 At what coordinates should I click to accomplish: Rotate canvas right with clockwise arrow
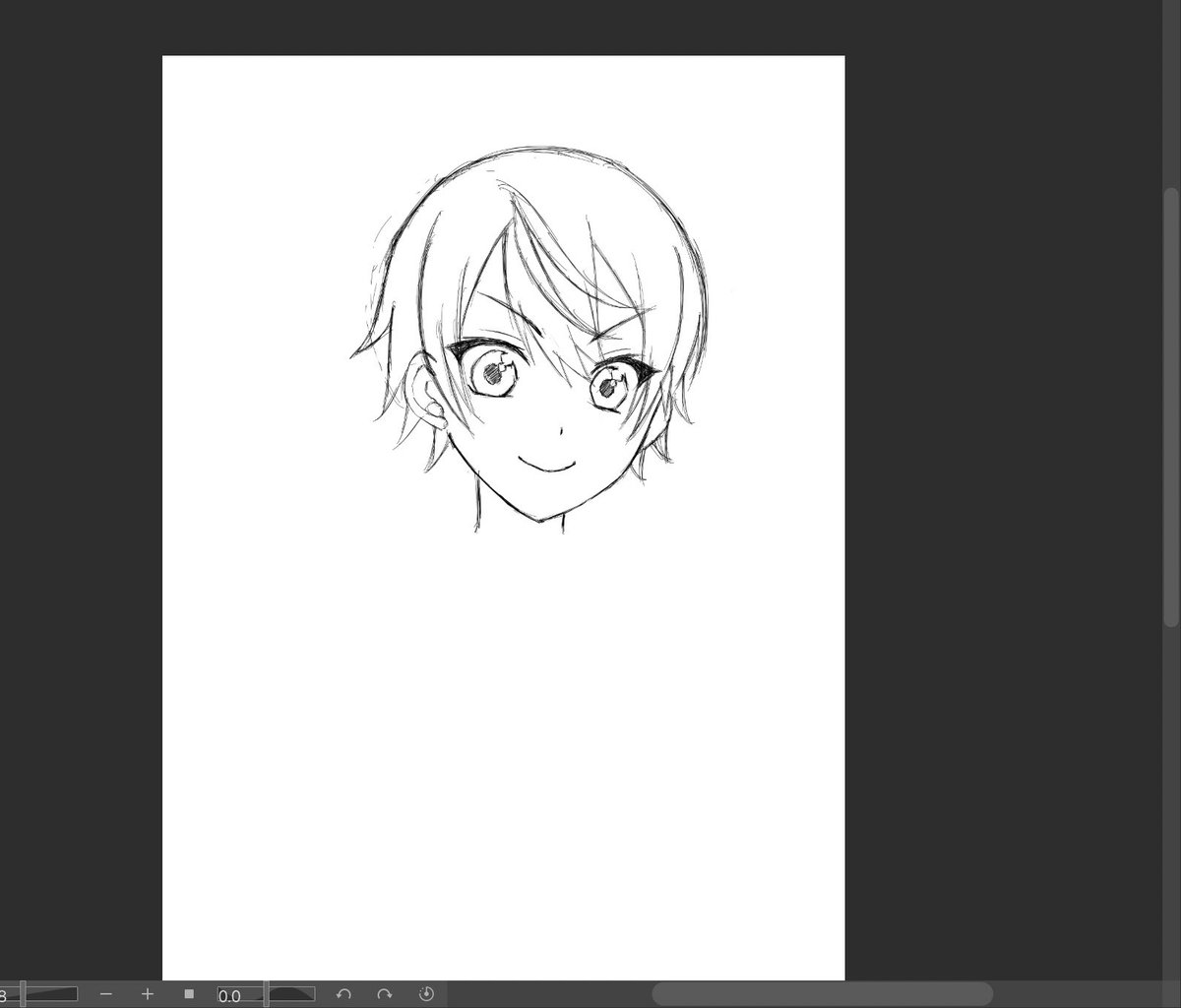point(385,994)
